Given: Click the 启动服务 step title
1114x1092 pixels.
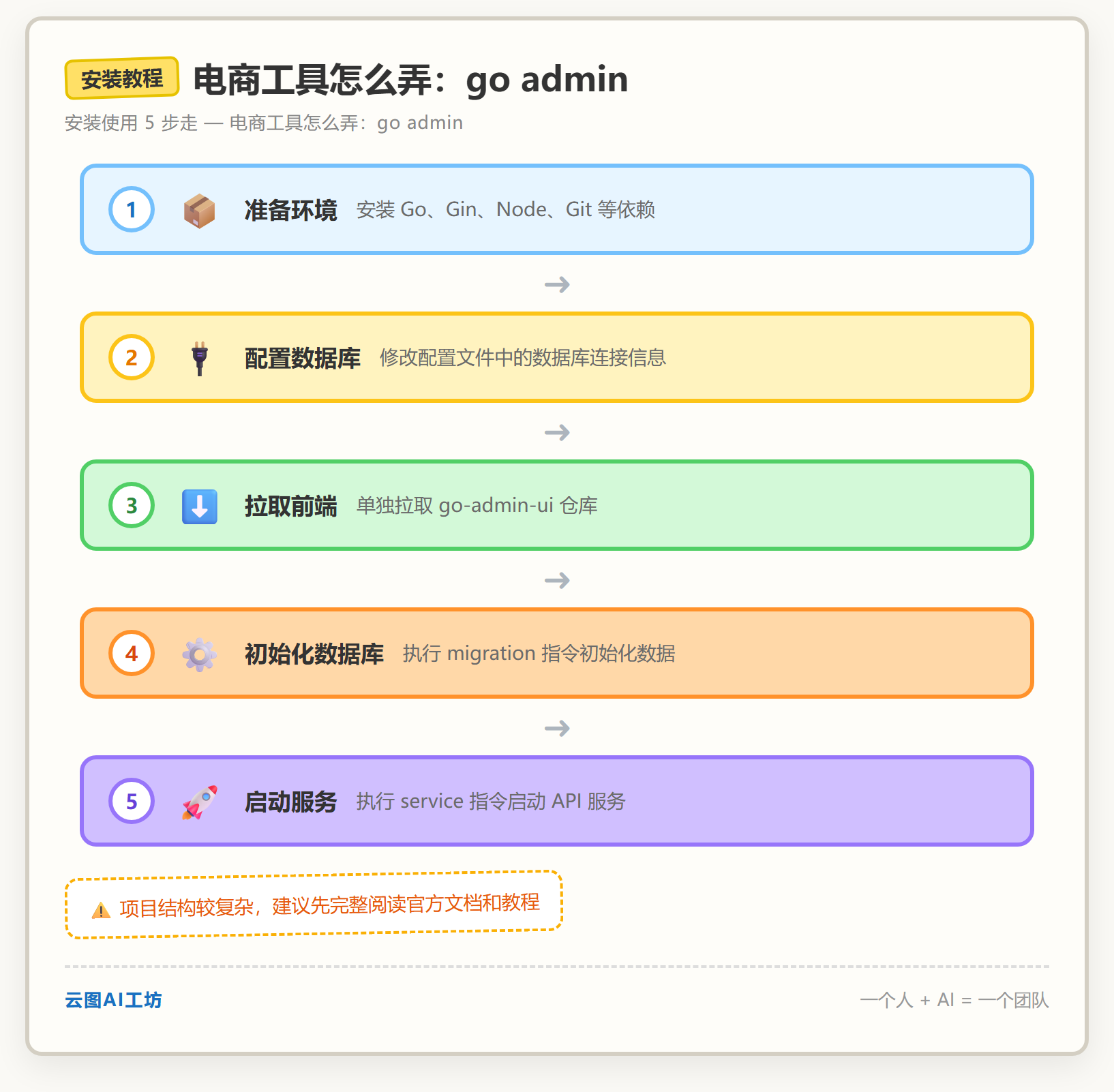Looking at the screenshot, I should click(291, 802).
